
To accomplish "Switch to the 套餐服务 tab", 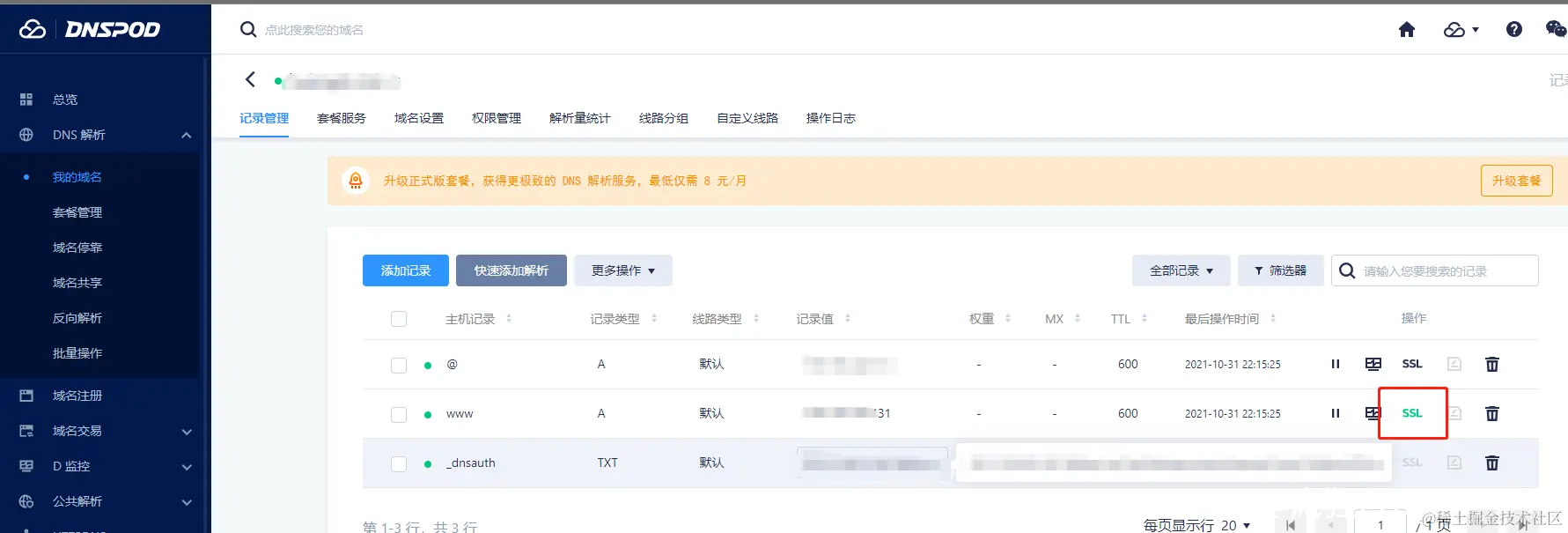I will coord(342,118).
